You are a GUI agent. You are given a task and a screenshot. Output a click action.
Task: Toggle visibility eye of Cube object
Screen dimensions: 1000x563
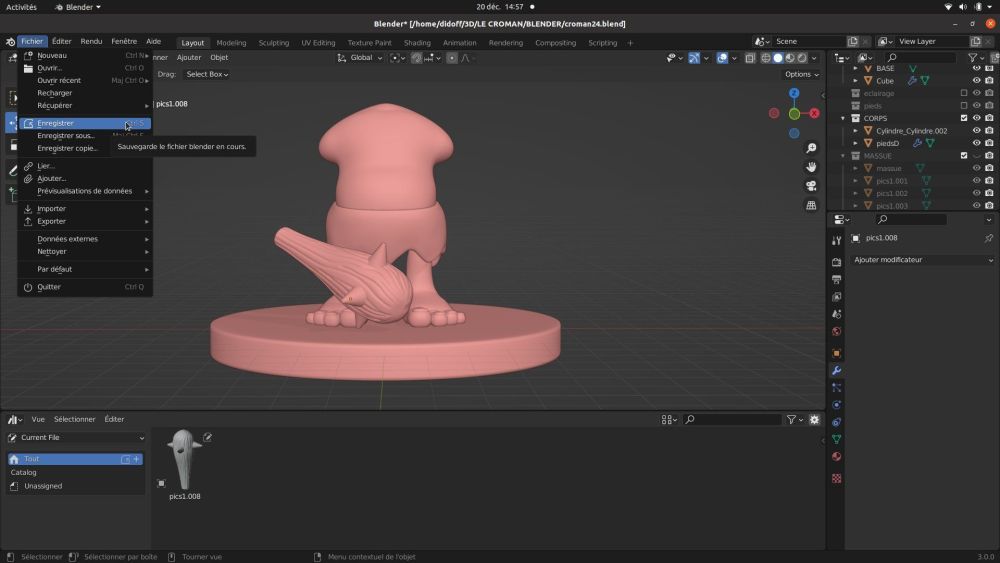[x=976, y=81]
